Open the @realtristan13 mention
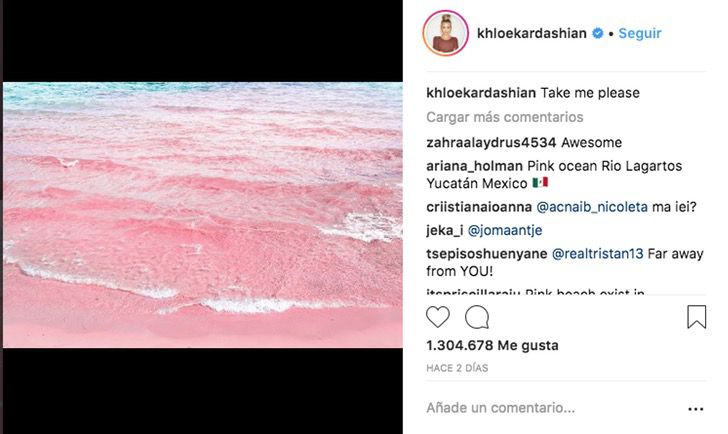728x434 pixels. click(598, 254)
